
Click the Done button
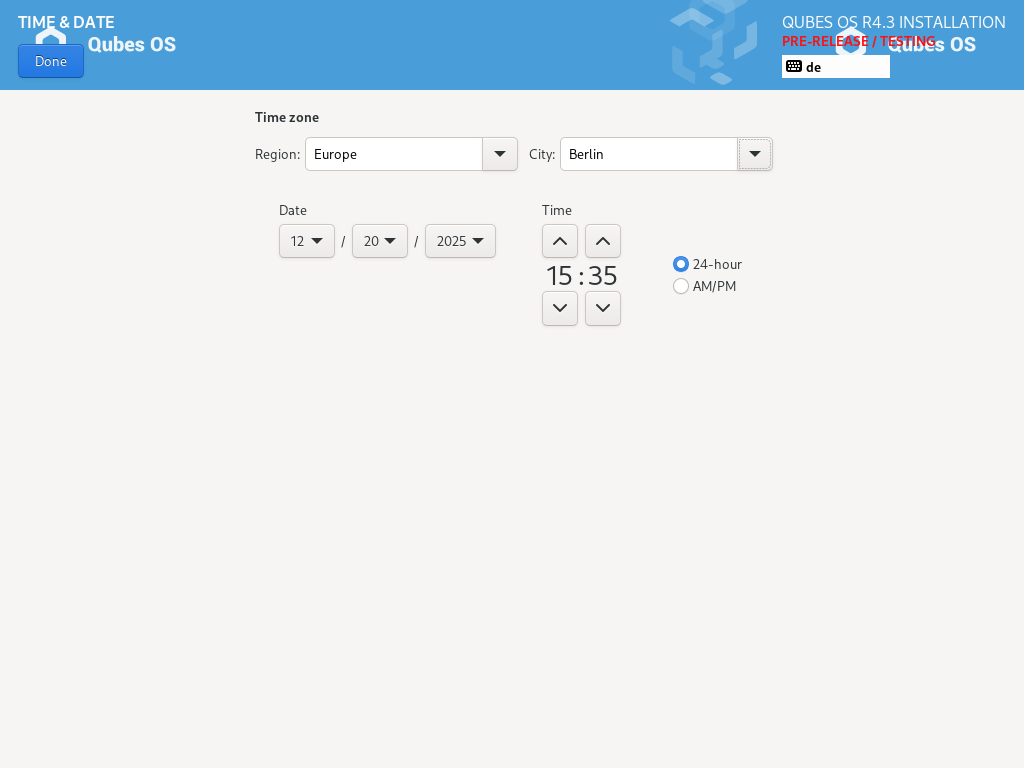[51, 61]
